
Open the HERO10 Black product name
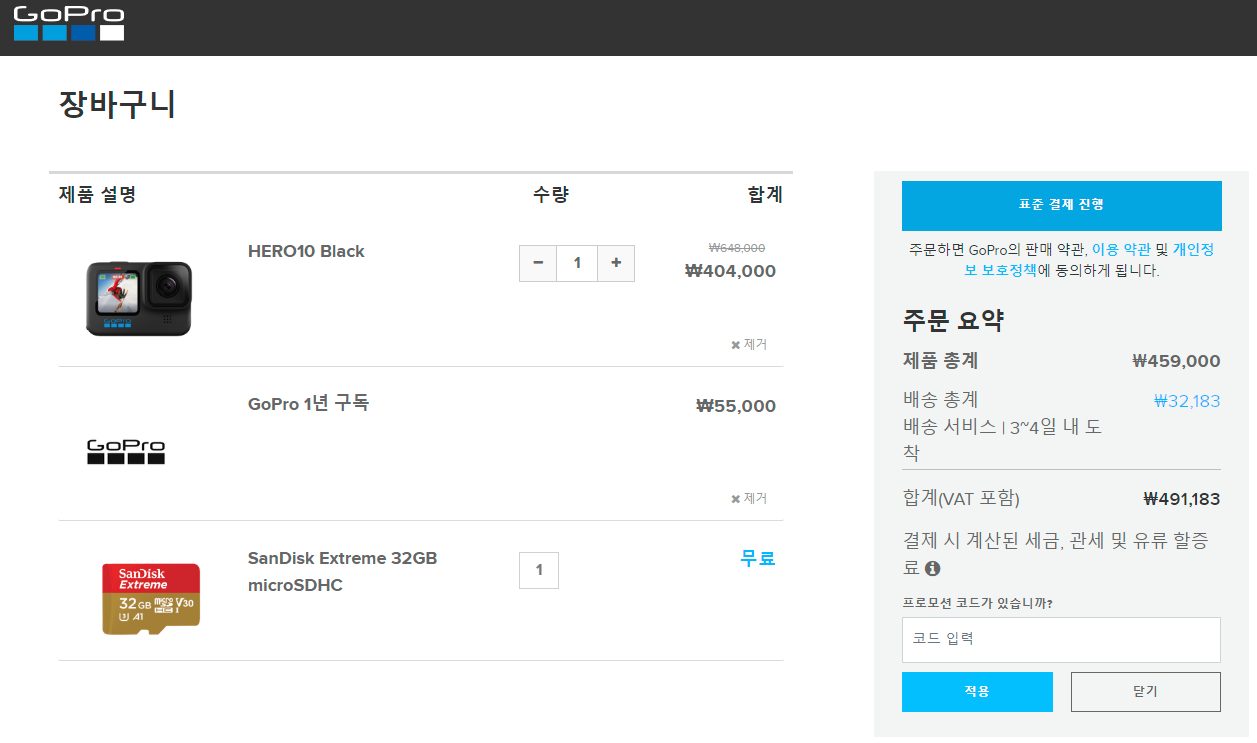pyautogui.click(x=306, y=251)
